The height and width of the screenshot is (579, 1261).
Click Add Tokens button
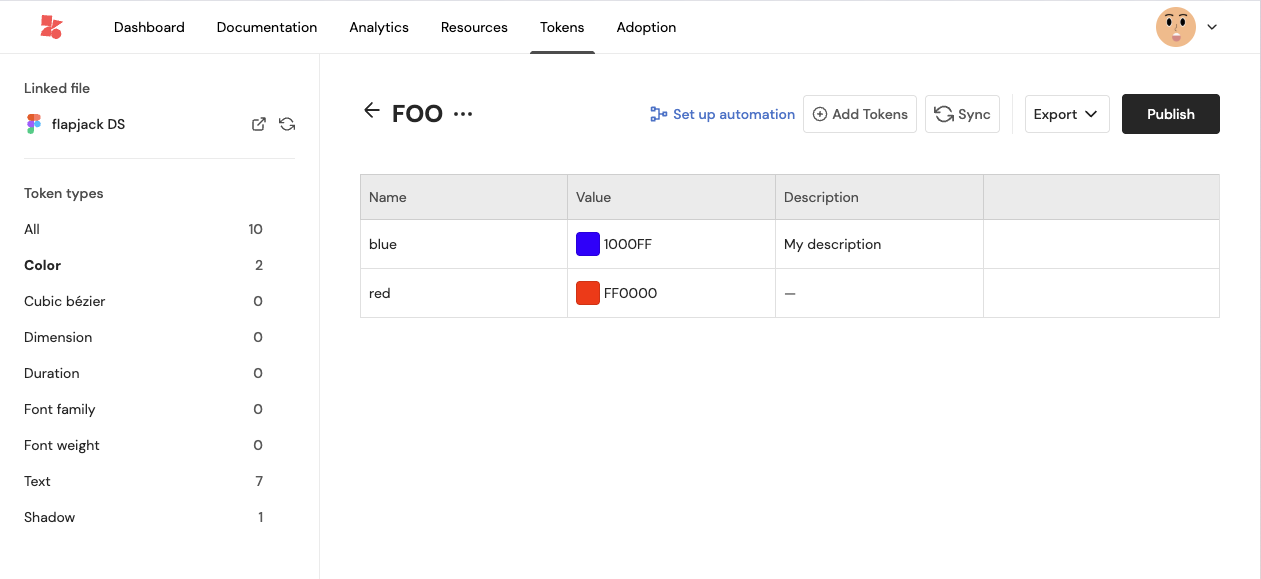860,114
